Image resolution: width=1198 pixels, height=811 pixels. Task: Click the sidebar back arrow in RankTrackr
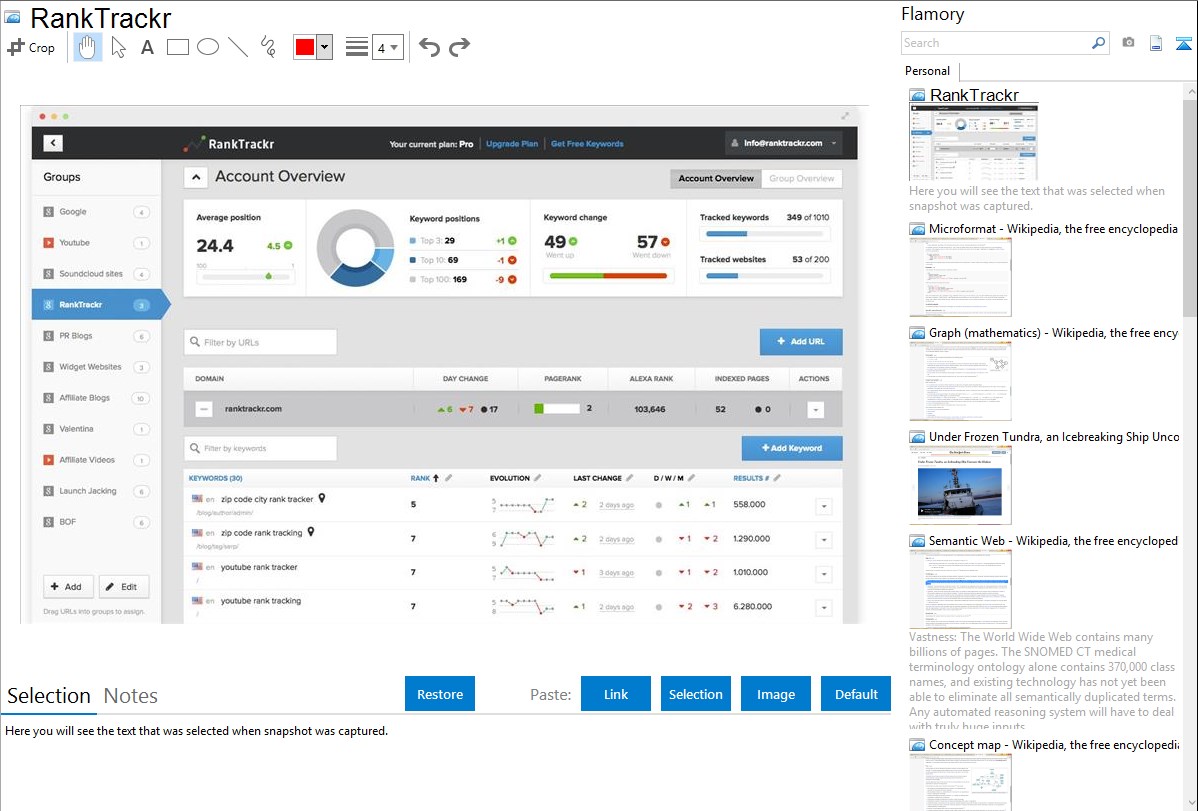click(53, 142)
